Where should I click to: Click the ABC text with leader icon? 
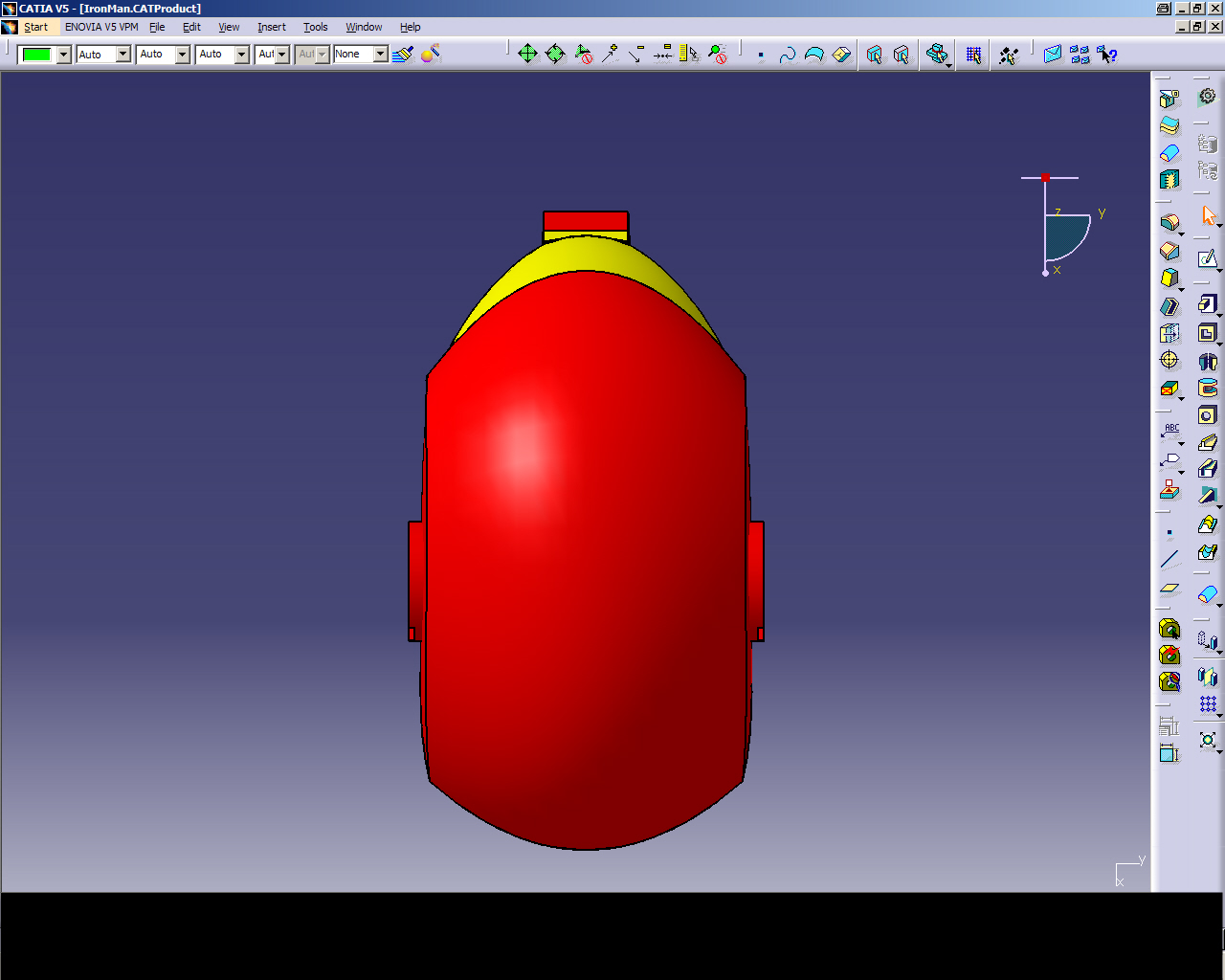click(x=1171, y=433)
